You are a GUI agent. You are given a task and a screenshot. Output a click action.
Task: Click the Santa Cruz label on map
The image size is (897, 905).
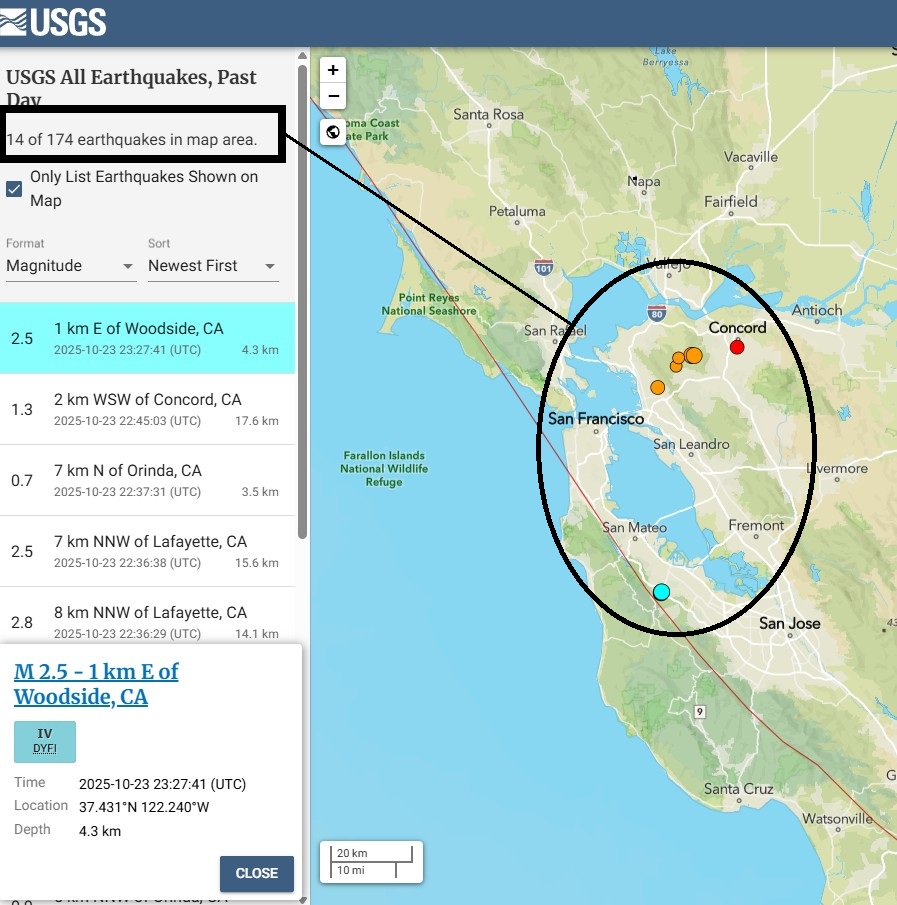coord(738,788)
